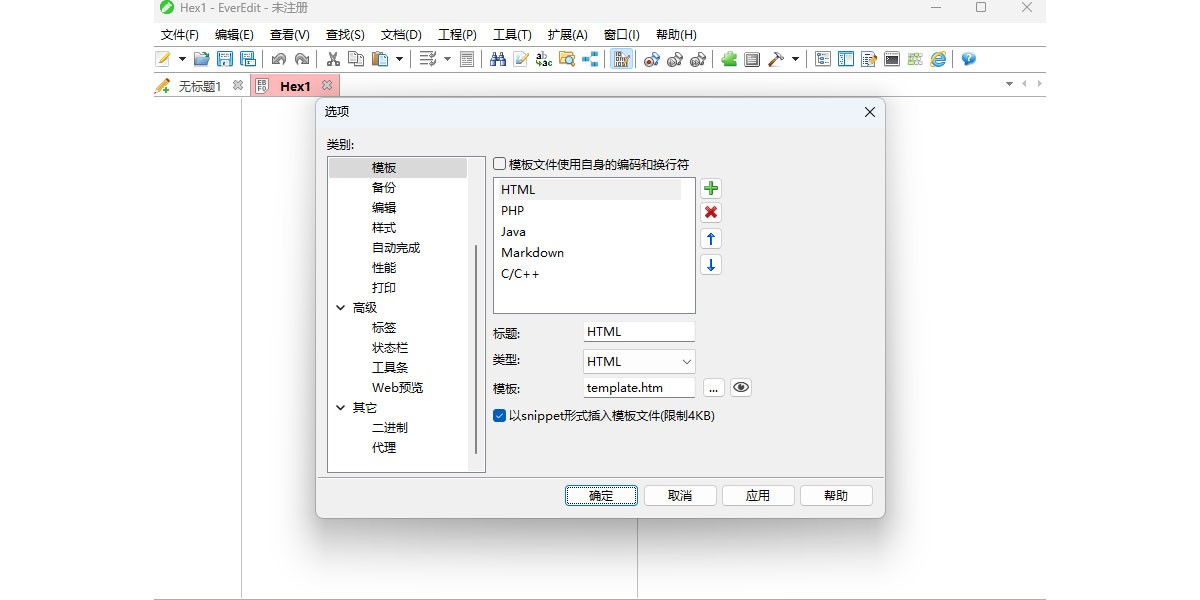Viewport: 1200px width, 600px height.
Task: Enable 模板文件使用自身的编码和换行符 option
Action: pos(499,165)
